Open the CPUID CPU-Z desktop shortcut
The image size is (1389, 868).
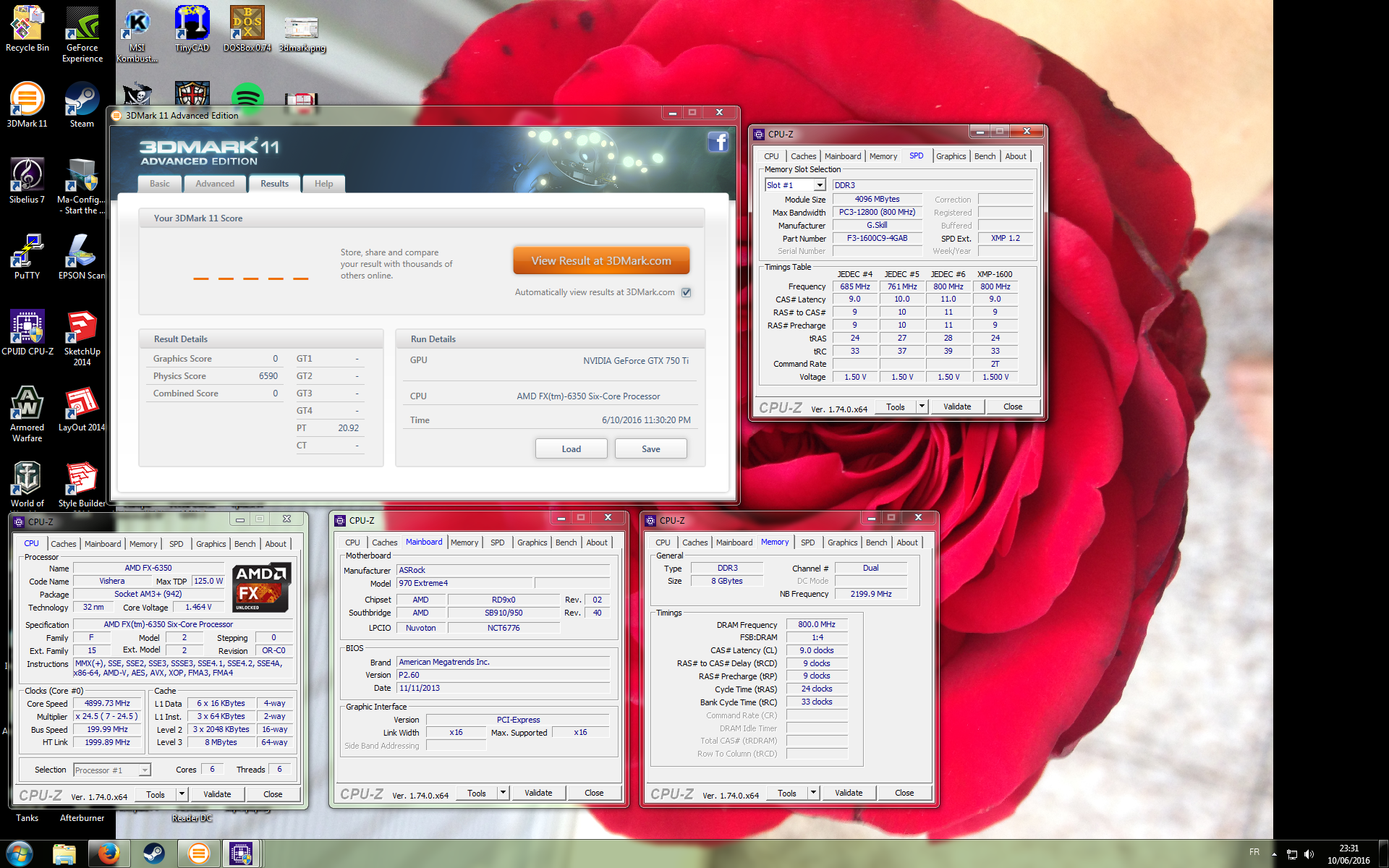pyautogui.click(x=27, y=333)
